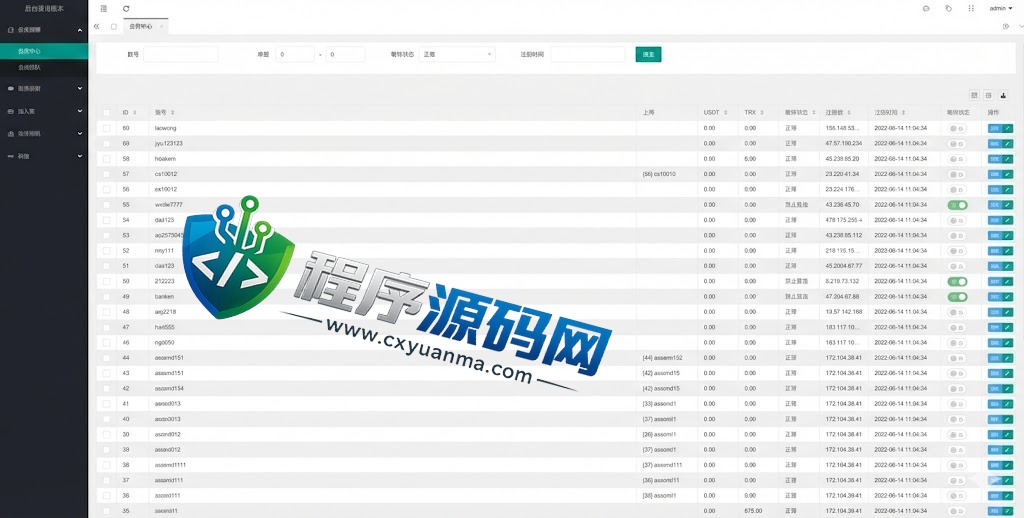Click the blue action button in dad123 row
This screenshot has width=1024, height=518.
click(x=995, y=220)
